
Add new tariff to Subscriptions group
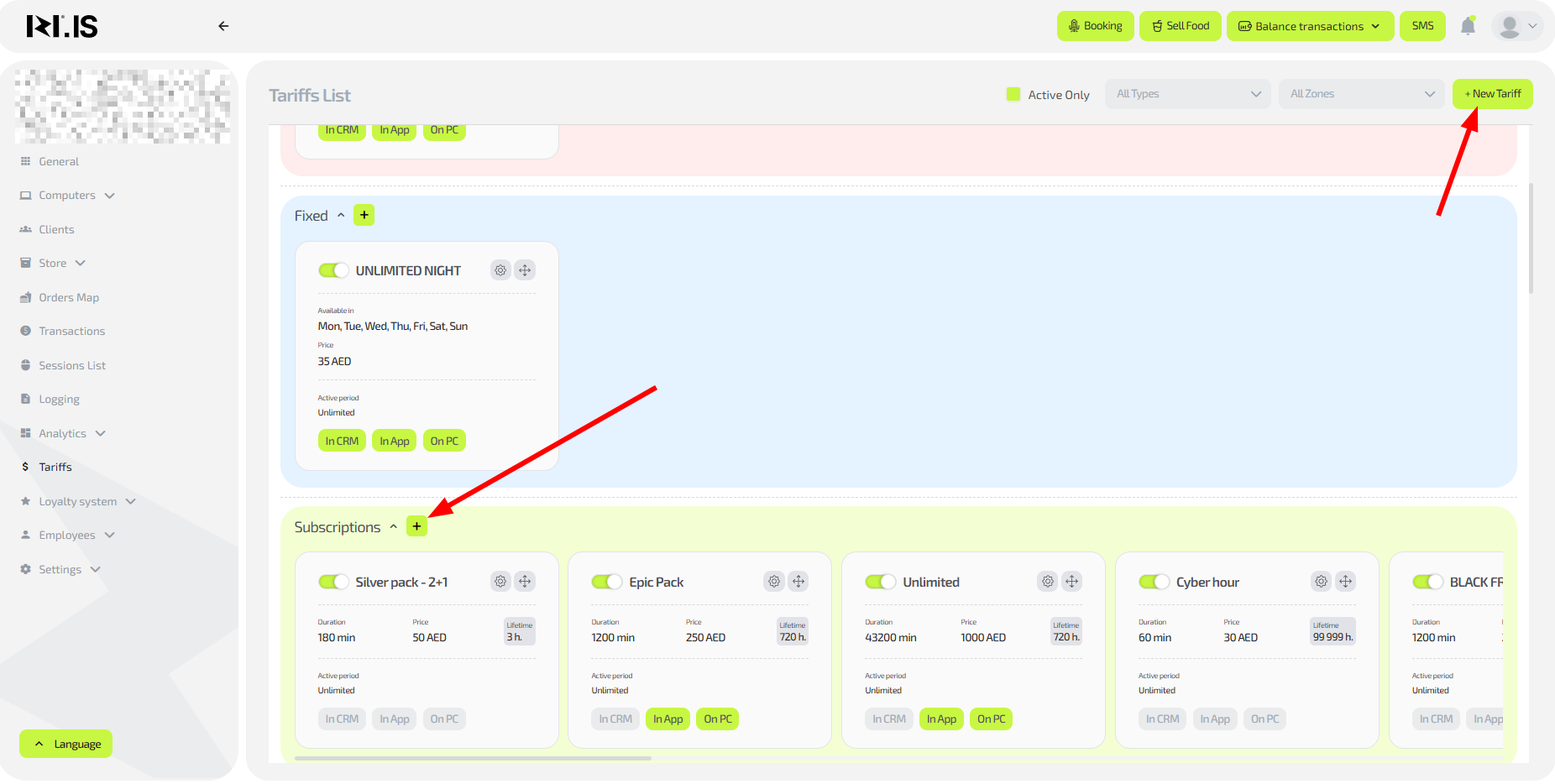416,526
